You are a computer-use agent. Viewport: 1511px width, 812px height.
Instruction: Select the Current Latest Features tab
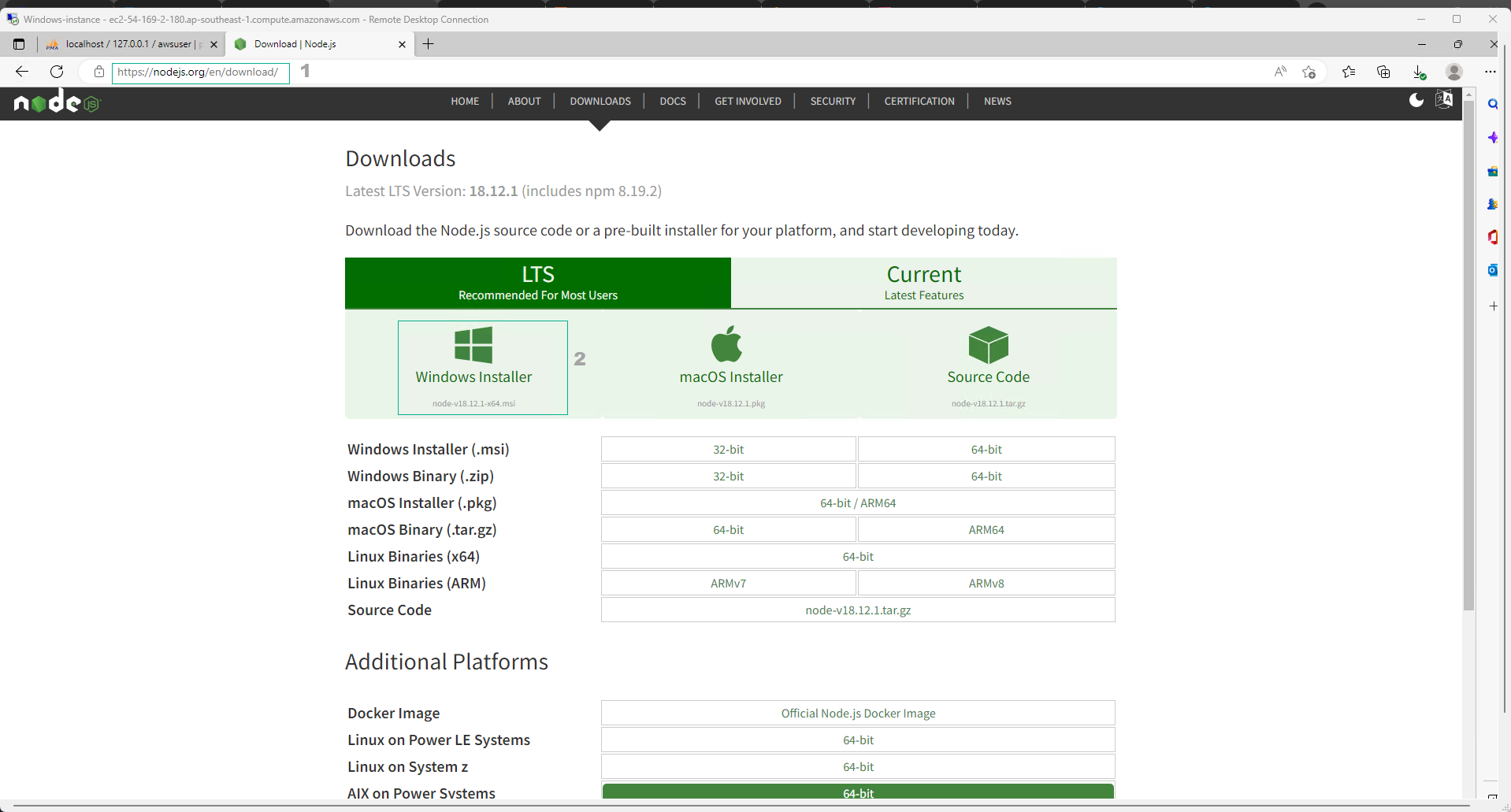click(x=924, y=283)
